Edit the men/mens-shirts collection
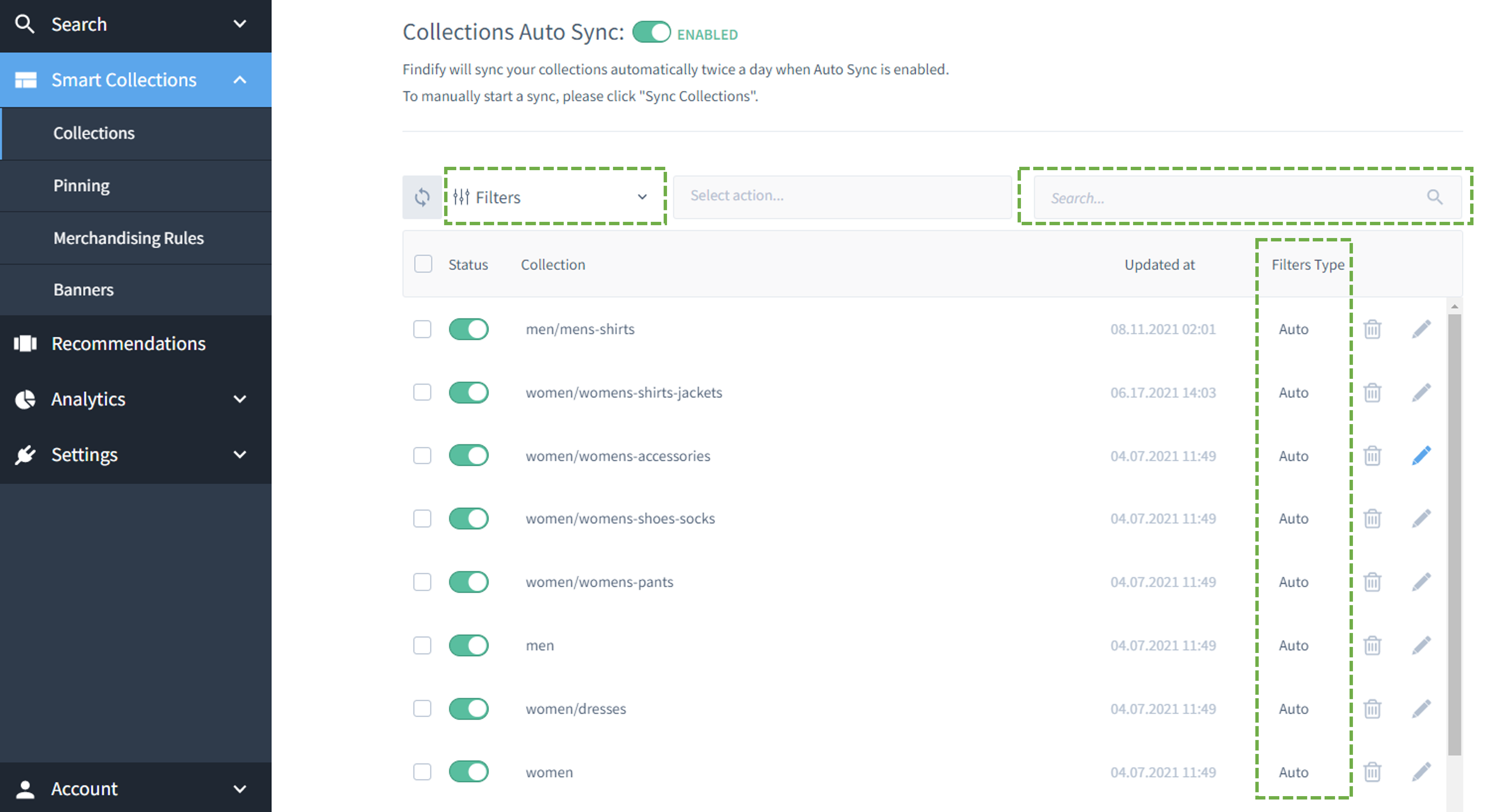The height and width of the screenshot is (812, 1486). tap(1421, 329)
